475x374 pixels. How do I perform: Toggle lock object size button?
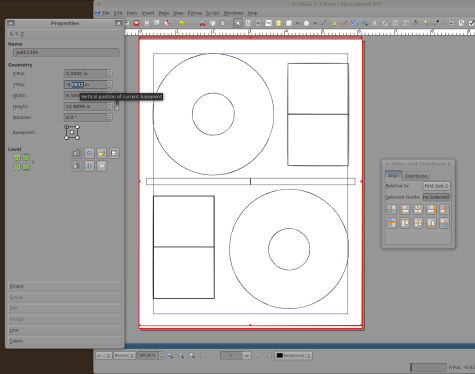click(114, 153)
